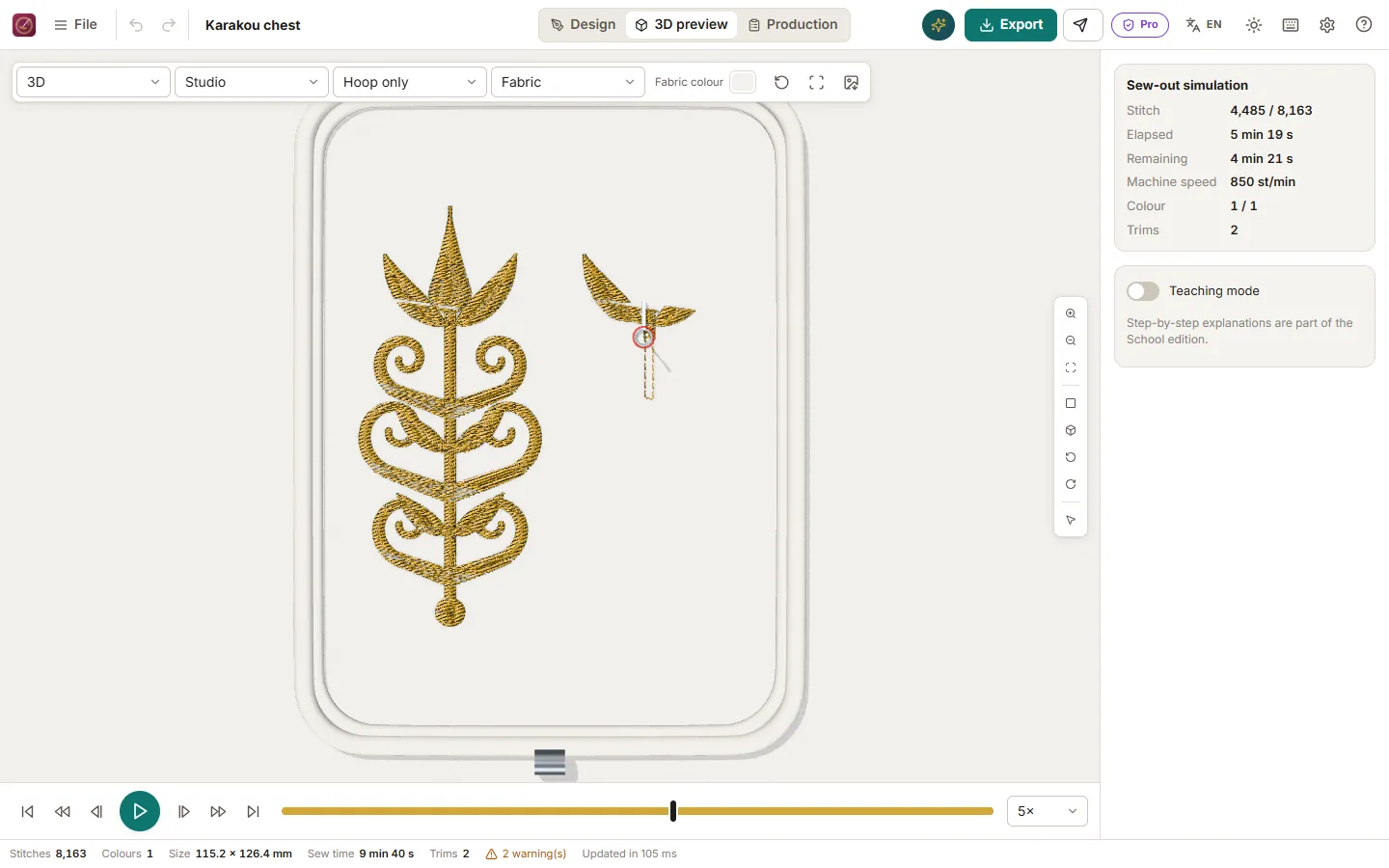Rotate the view counter-clockwise
The image size is (1389, 868).
1071,457
